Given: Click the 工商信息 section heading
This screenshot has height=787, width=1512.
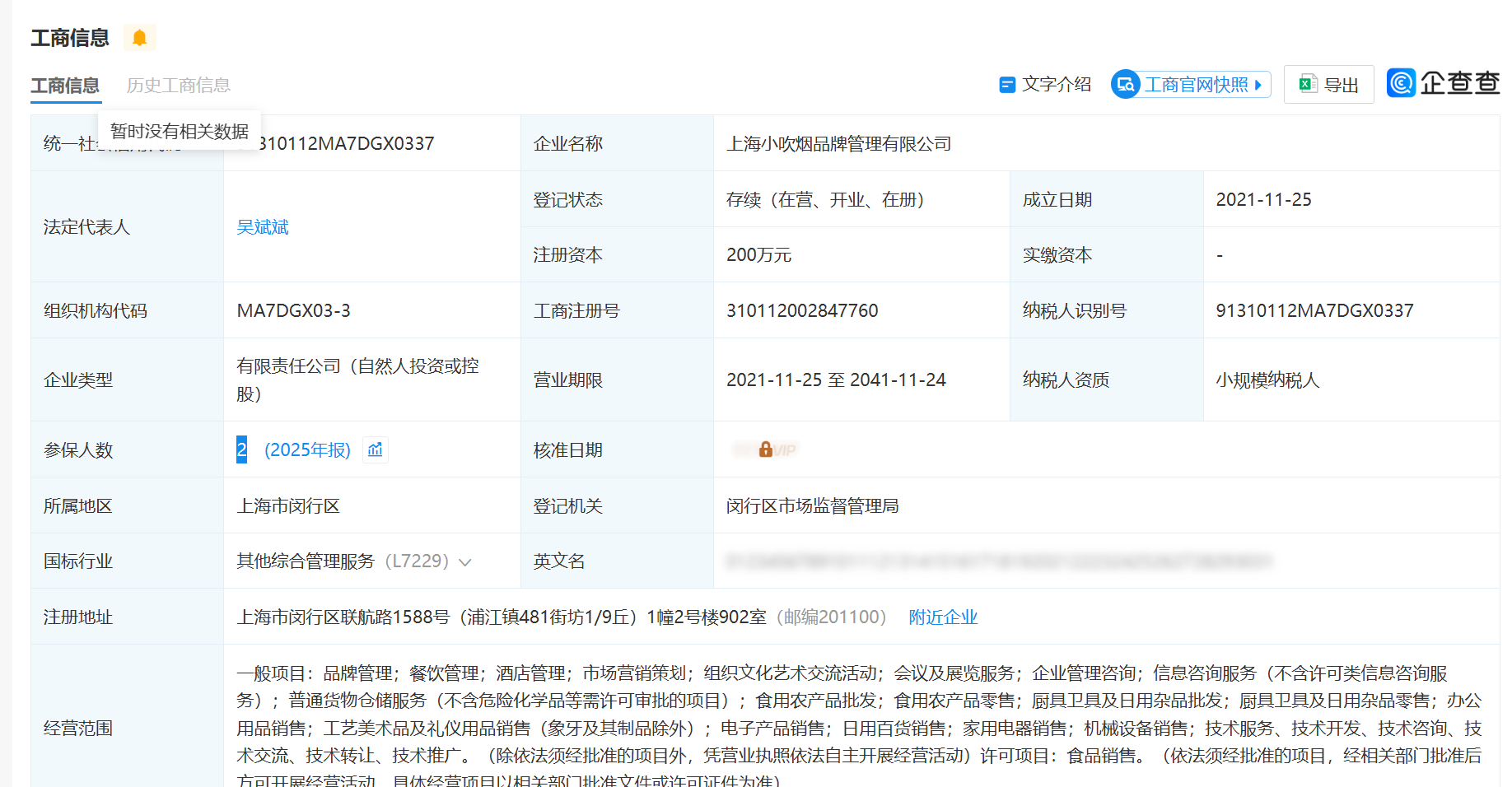Looking at the screenshot, I should tap(70, 38).
